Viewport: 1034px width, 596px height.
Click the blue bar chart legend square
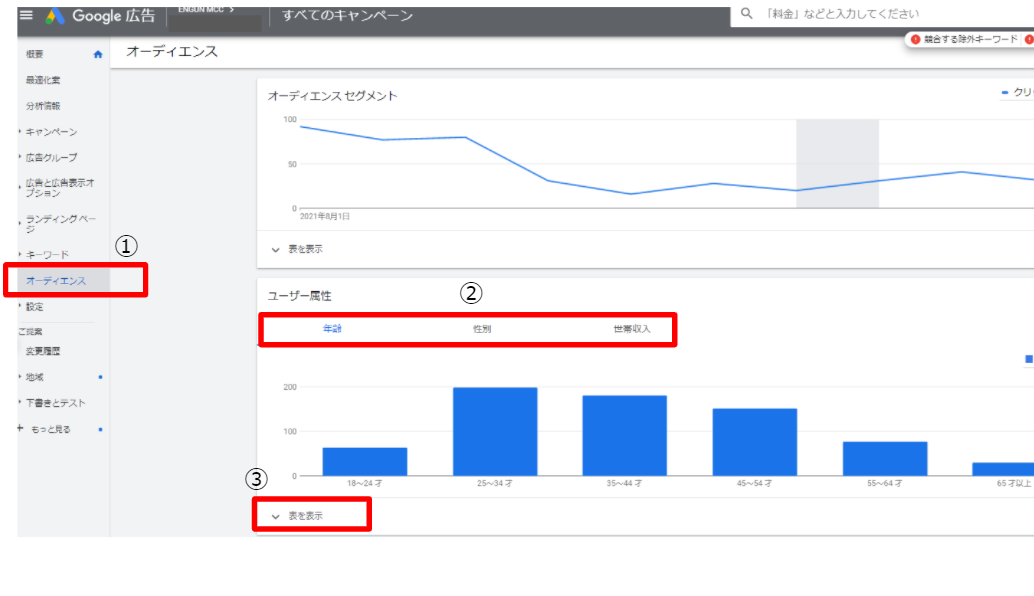[1029, 359]
